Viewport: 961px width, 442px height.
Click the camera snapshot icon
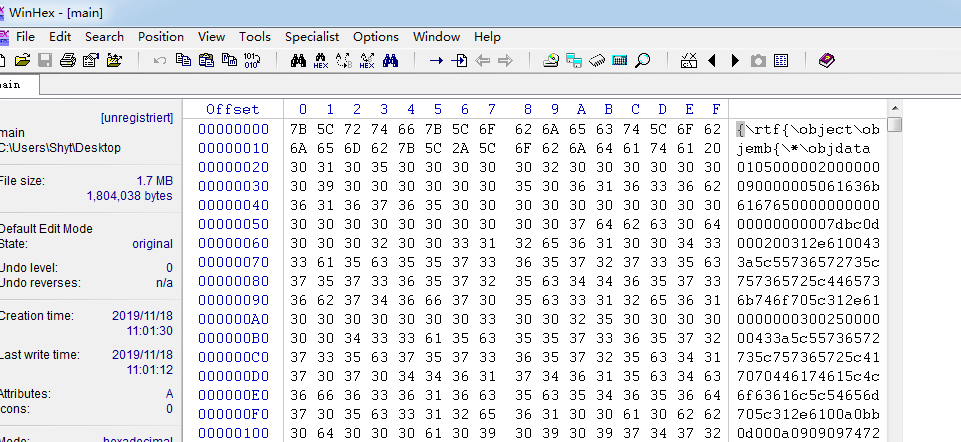(x=758, y=60)
